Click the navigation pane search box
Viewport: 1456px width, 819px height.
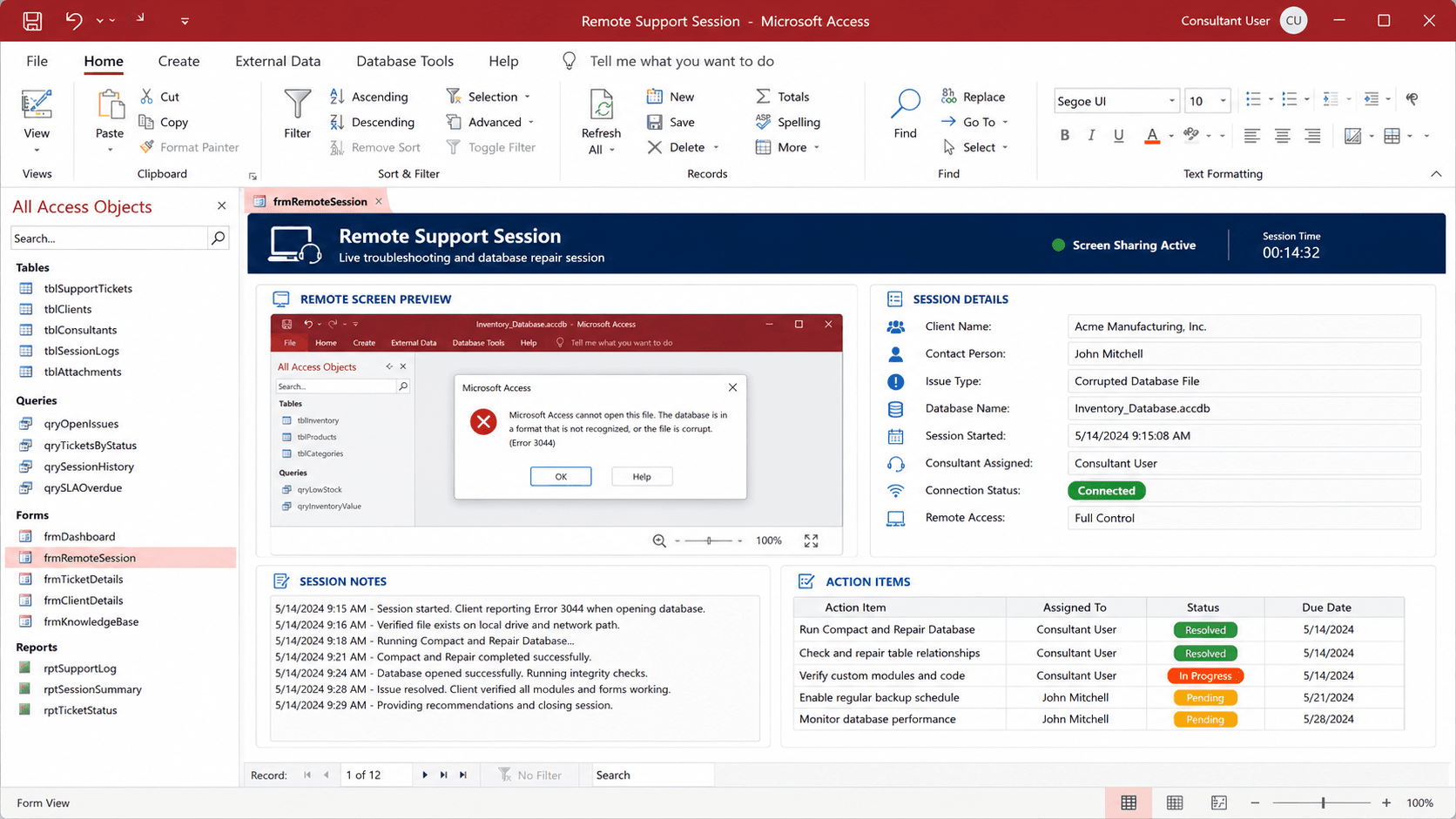[x=109, y=238]
